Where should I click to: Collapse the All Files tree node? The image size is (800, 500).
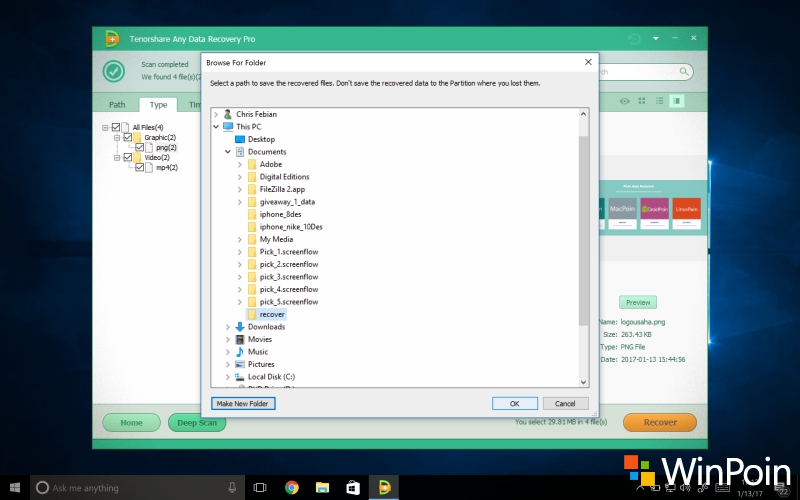coord(105,128)
